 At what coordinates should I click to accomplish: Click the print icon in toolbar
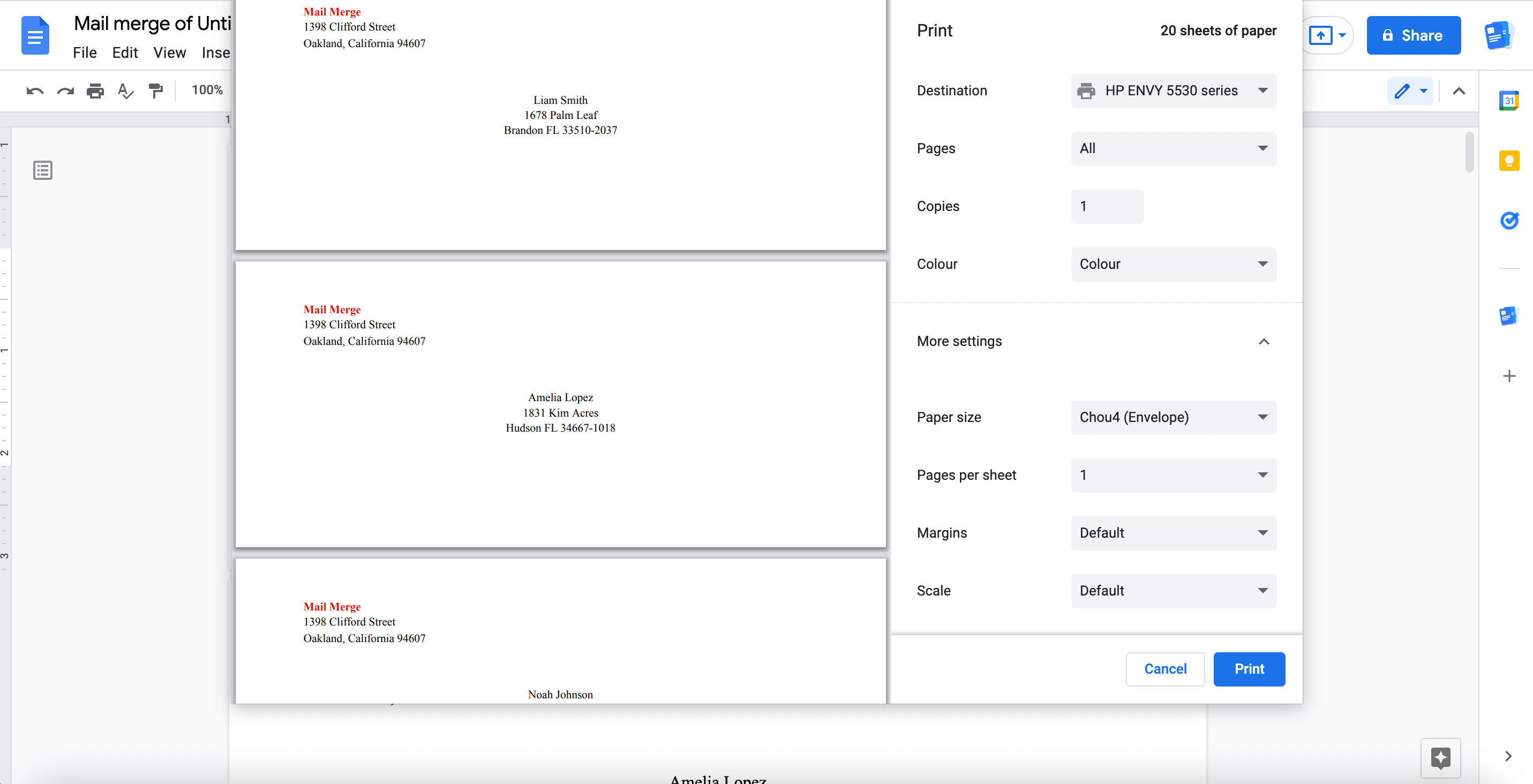[94, 90]
